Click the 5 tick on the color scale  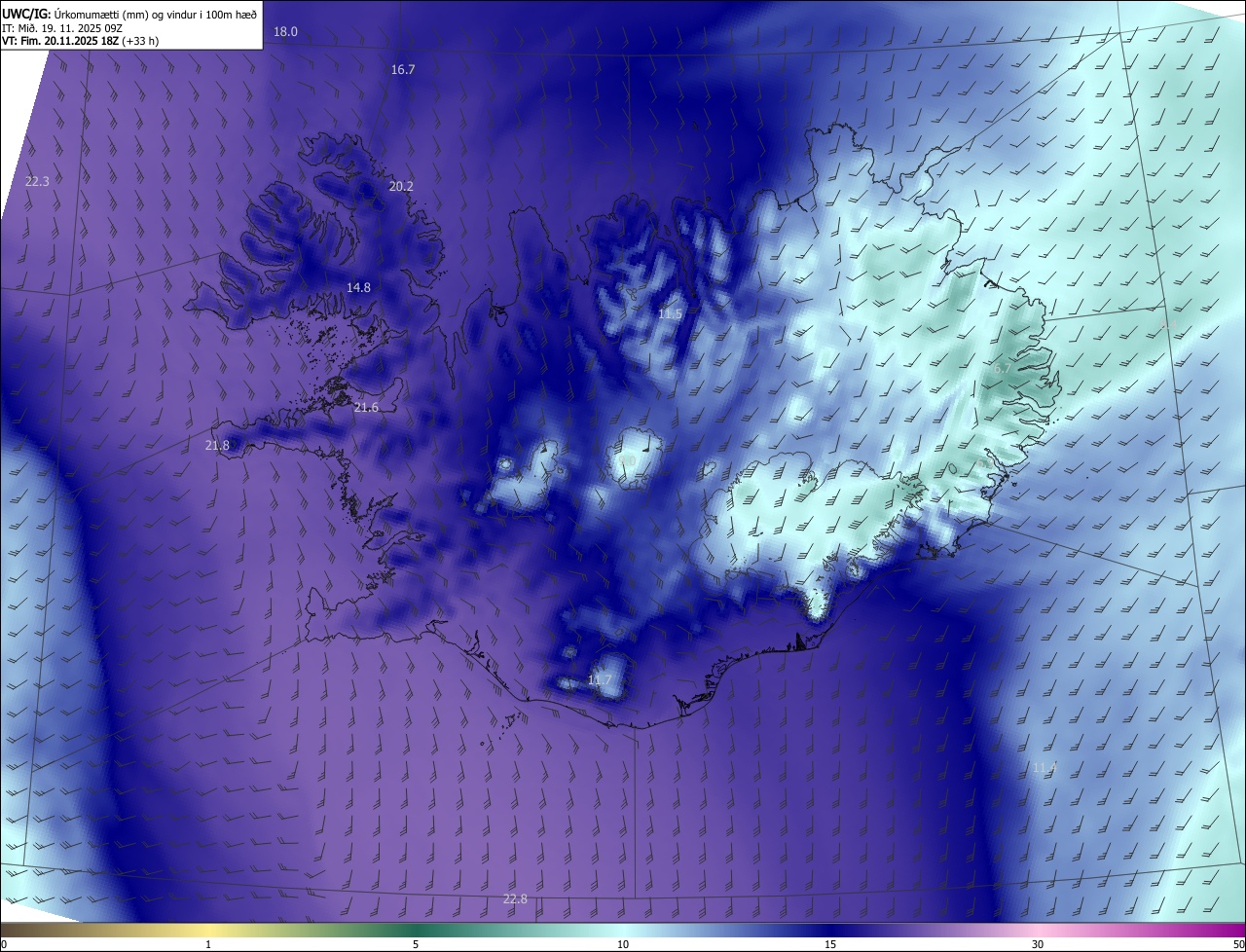[x=416, y=944]
